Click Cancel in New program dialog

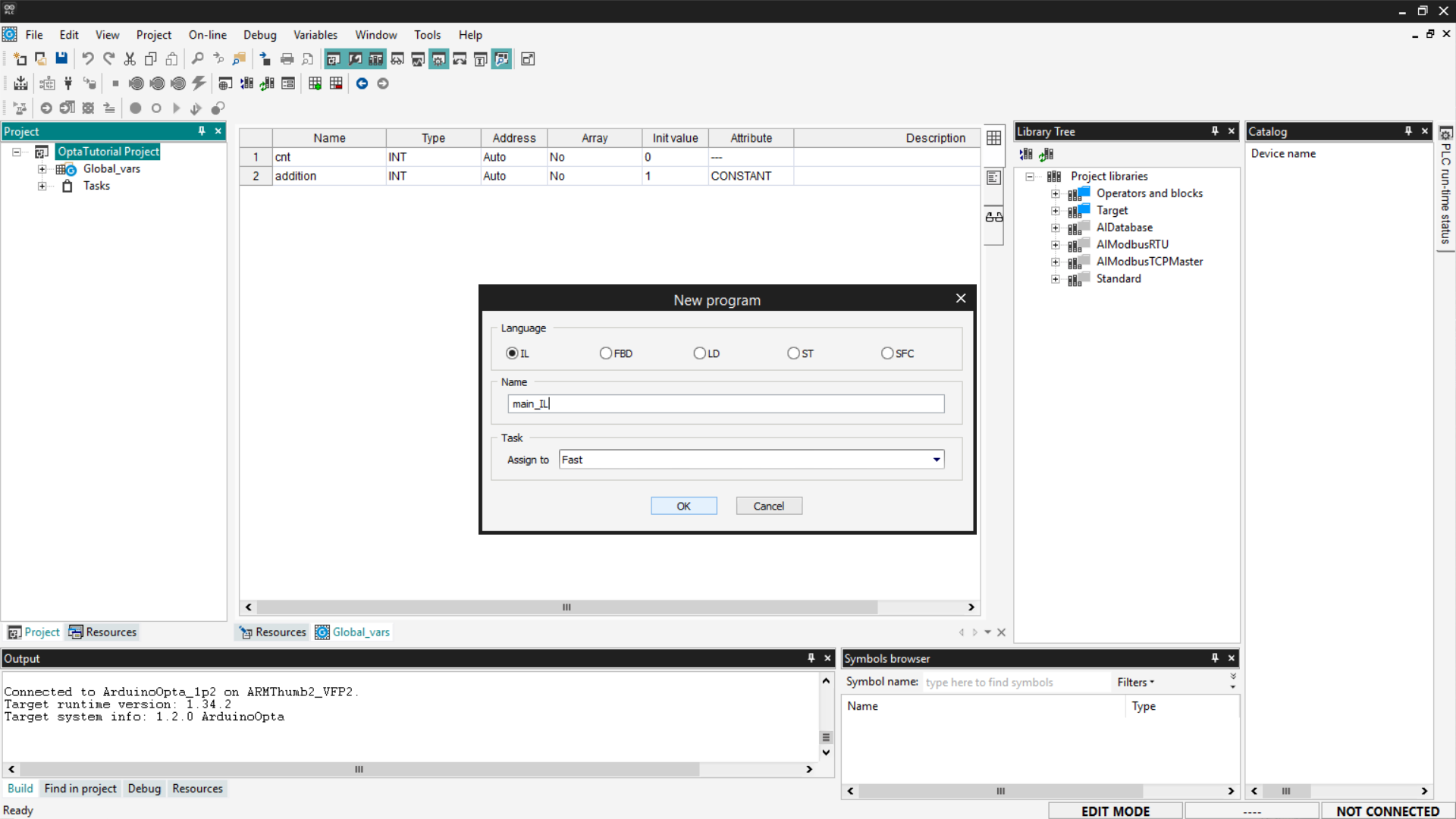(768, 506)
